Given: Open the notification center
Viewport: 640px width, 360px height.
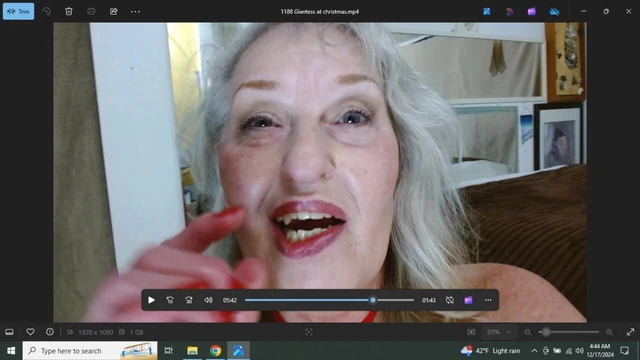Looking at the screenshot, I should [624, 351].
